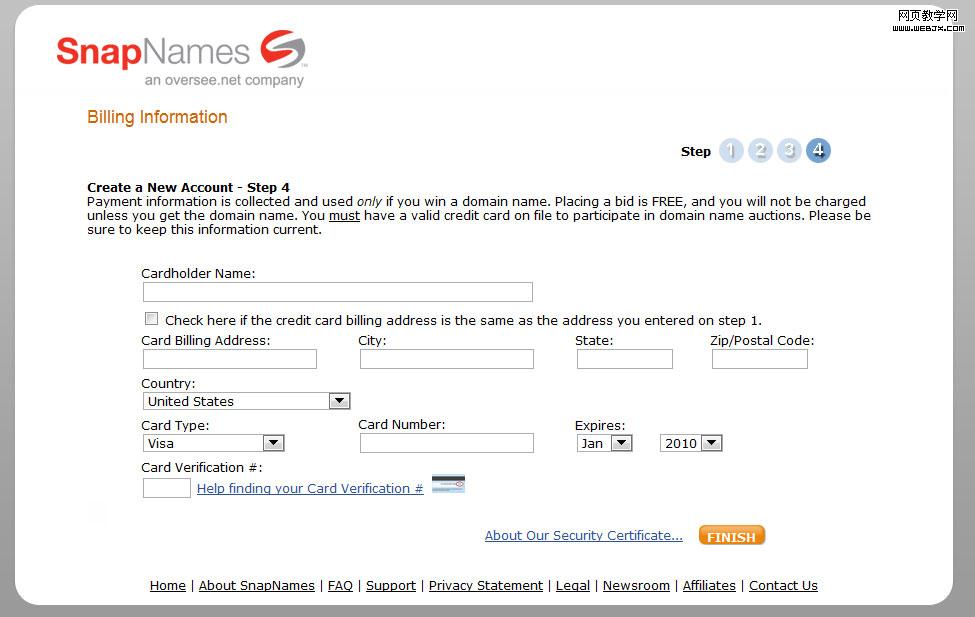Image resolution: width=975 pixels, height=617 pixels.
Task: Open About Our Security Certificate link
Action: (583, 536)
